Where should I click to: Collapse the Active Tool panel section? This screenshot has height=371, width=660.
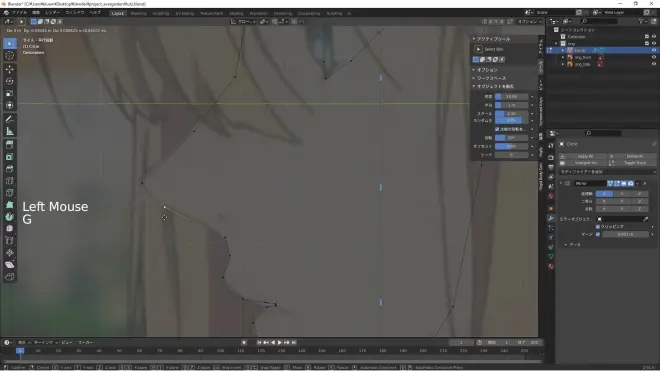(x=474, y=39)
